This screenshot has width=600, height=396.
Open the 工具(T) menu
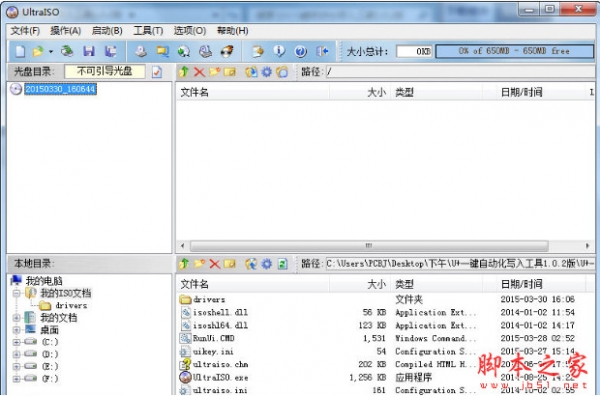tap(148, 31)
